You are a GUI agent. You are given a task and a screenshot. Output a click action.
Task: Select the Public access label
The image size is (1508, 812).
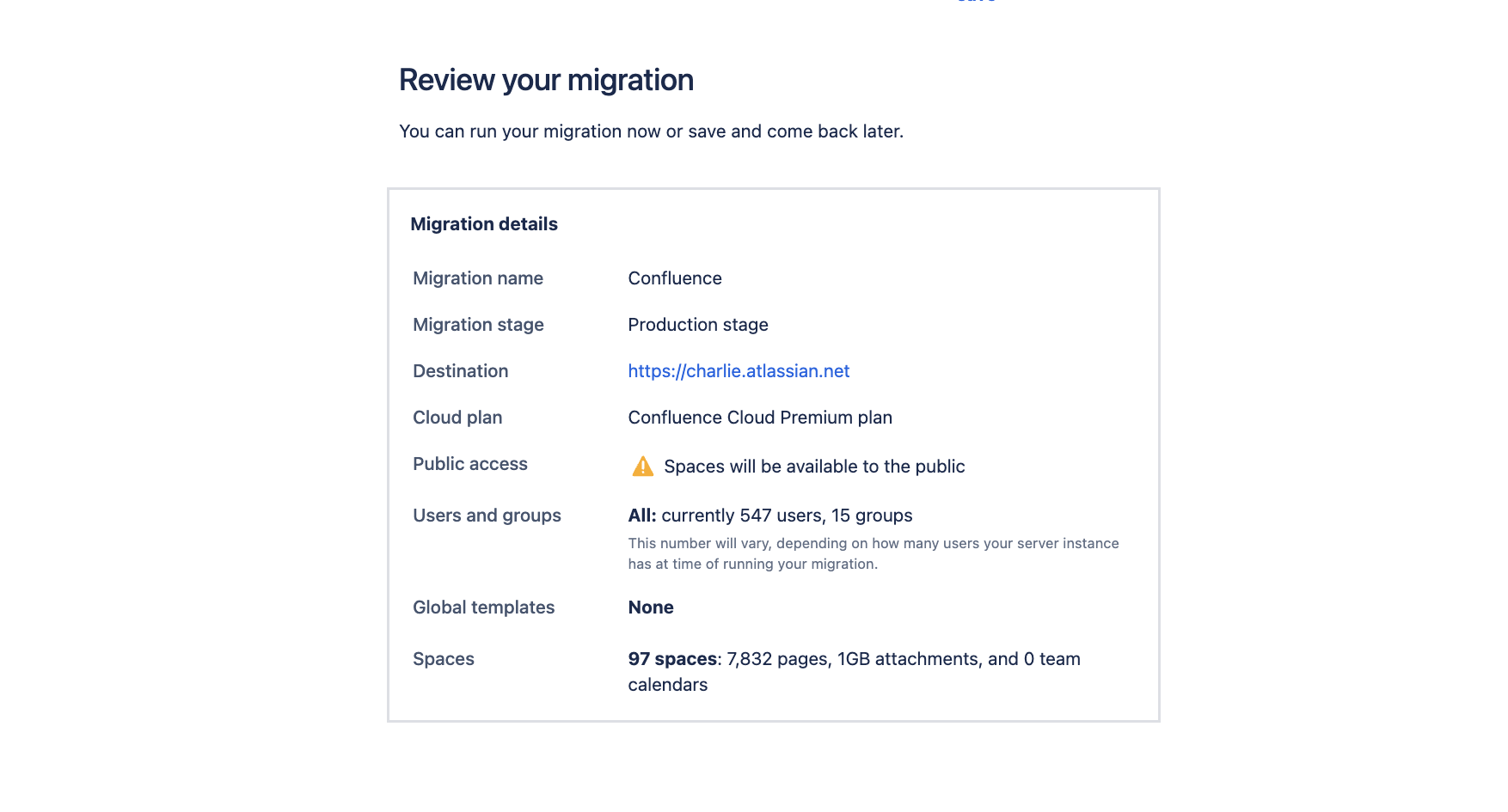[470, 463]
